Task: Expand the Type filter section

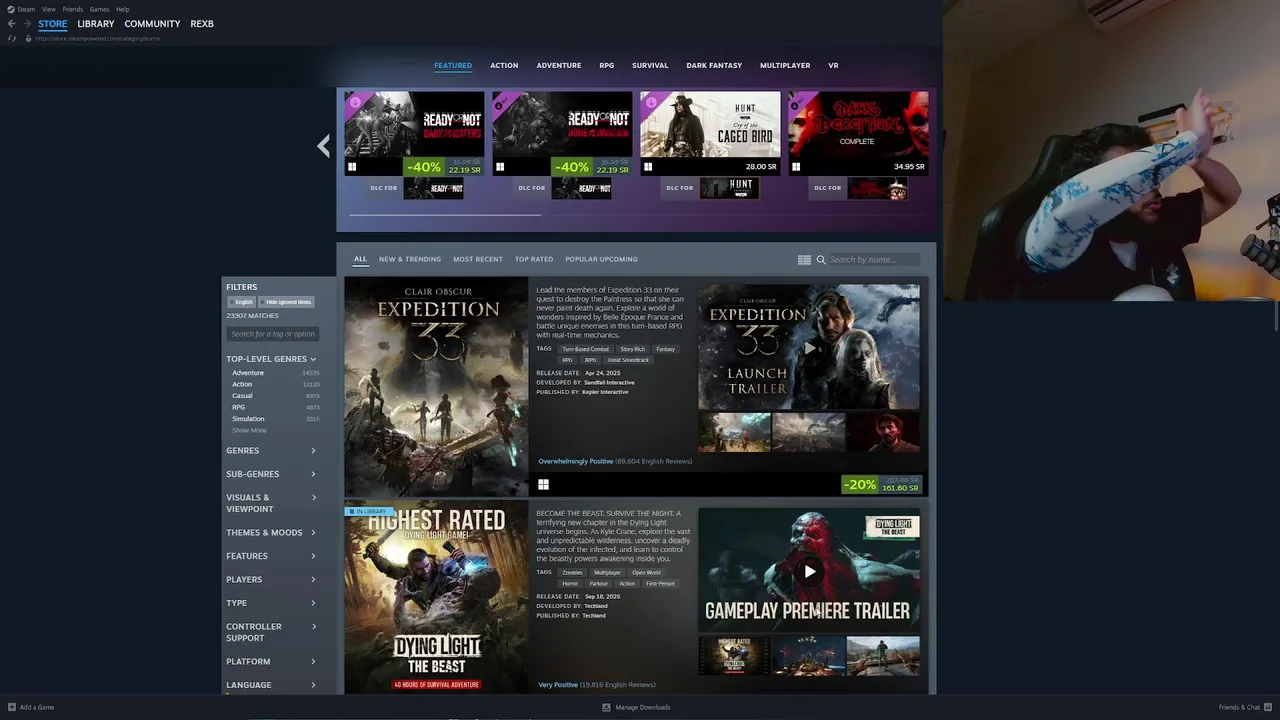Action: coord(271,603)
